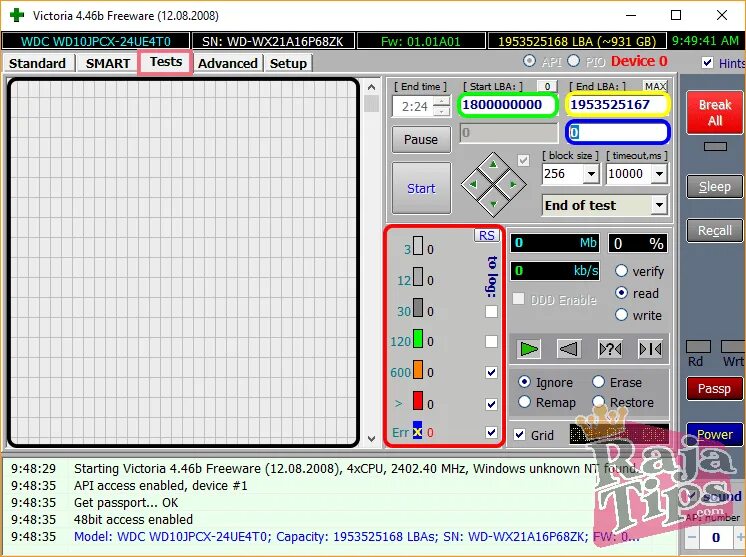Image resolution: width=746 pixels, height=557 pixels.
Task: Click the blue Err X block icon
Action: pyautogui.click(x=417, y=430)
